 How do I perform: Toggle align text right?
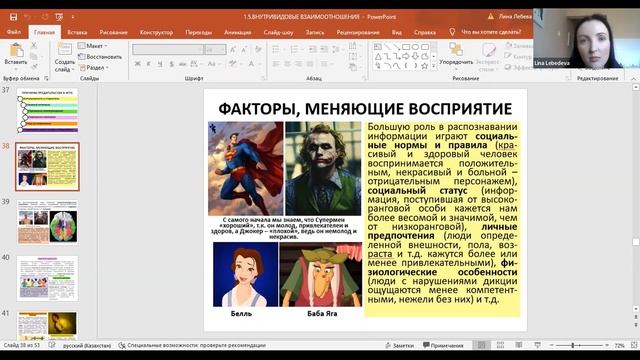tap(299, 64)
